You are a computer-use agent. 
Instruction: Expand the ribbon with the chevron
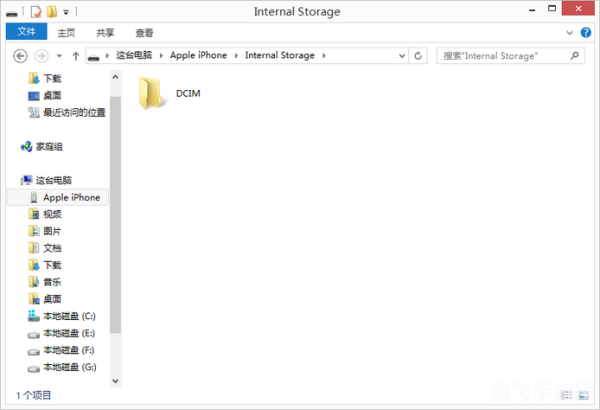click(x=570, y=32)
